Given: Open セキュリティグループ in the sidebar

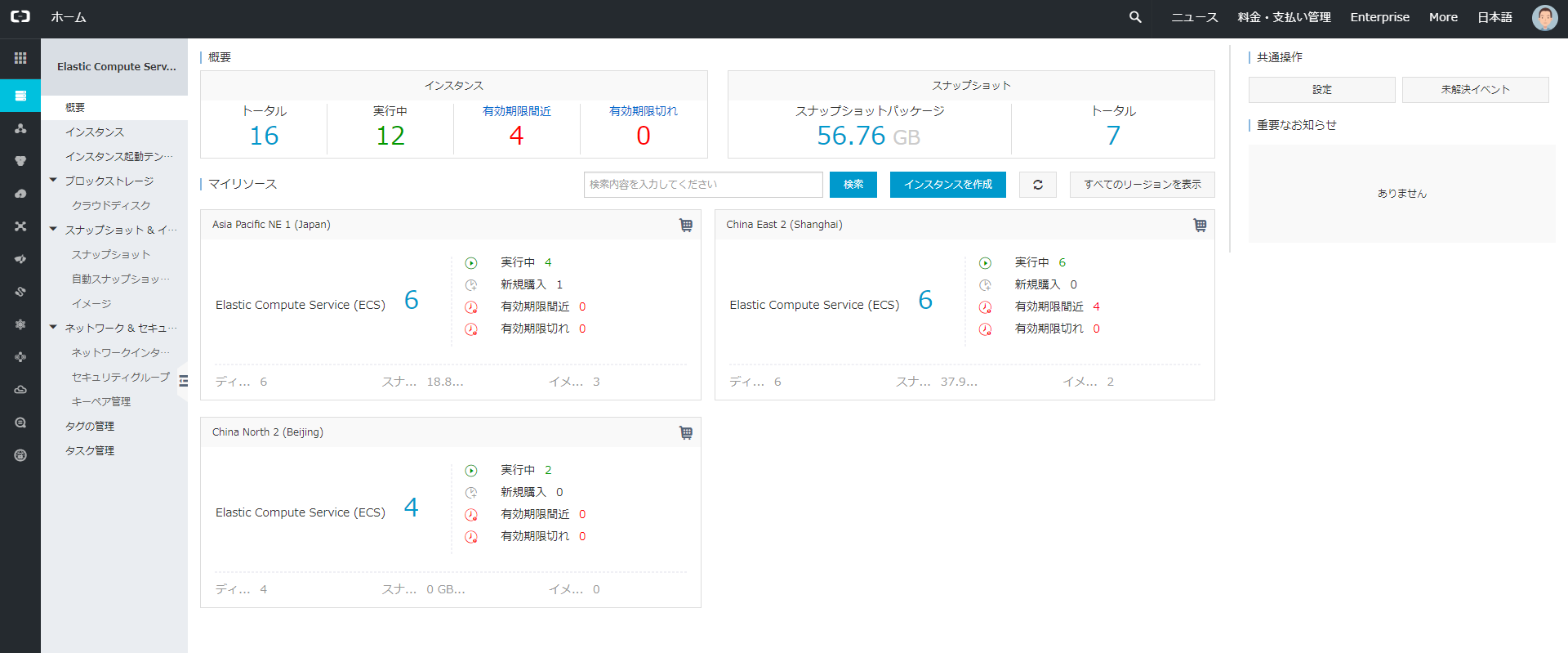Looking at the screenshot, I should coord(120,377).
